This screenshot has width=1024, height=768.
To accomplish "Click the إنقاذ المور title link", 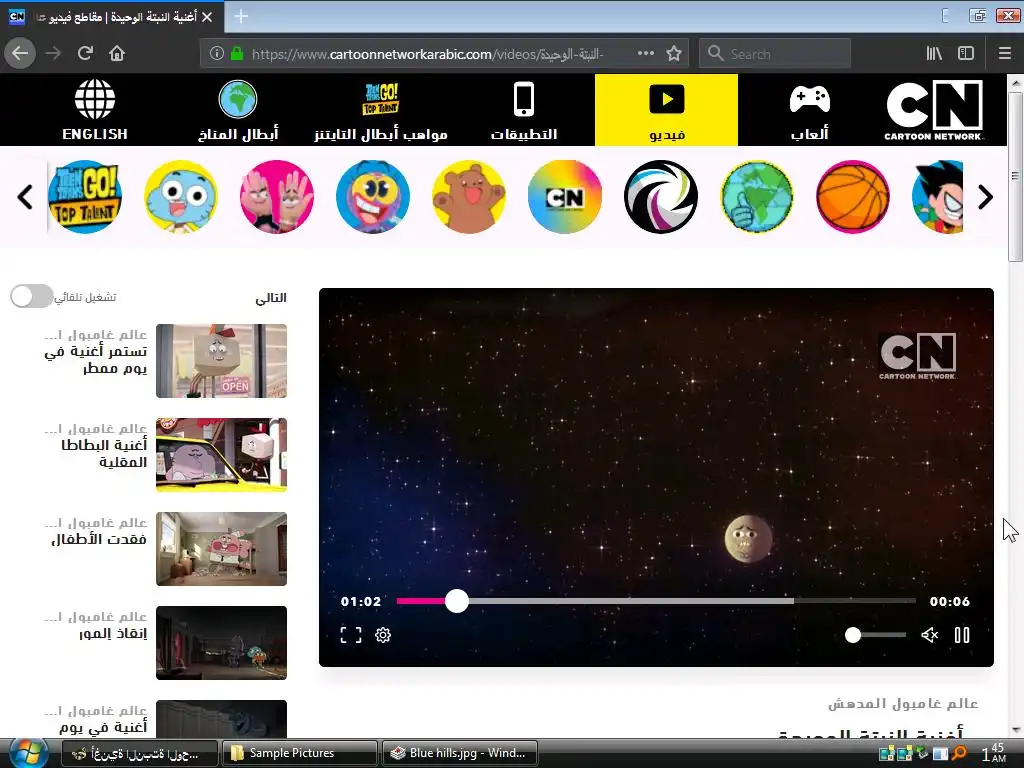I will [x=113, y=633].
